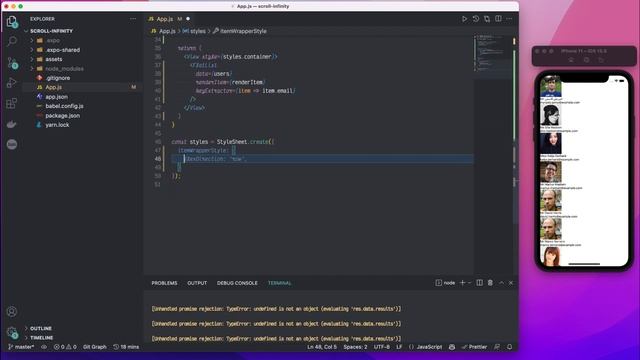Maximize the panel with the chevron up
The image size is (640, 360).
tap(501, 283)
